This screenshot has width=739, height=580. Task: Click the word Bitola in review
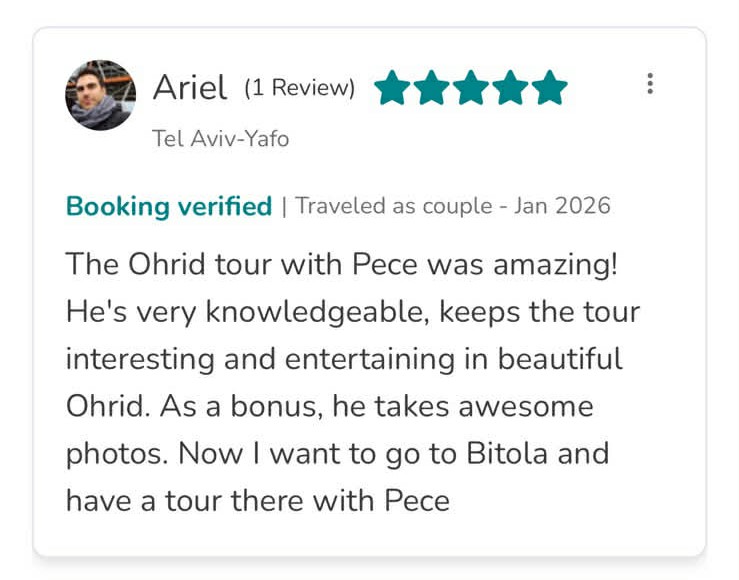click(x=507, y=453)
